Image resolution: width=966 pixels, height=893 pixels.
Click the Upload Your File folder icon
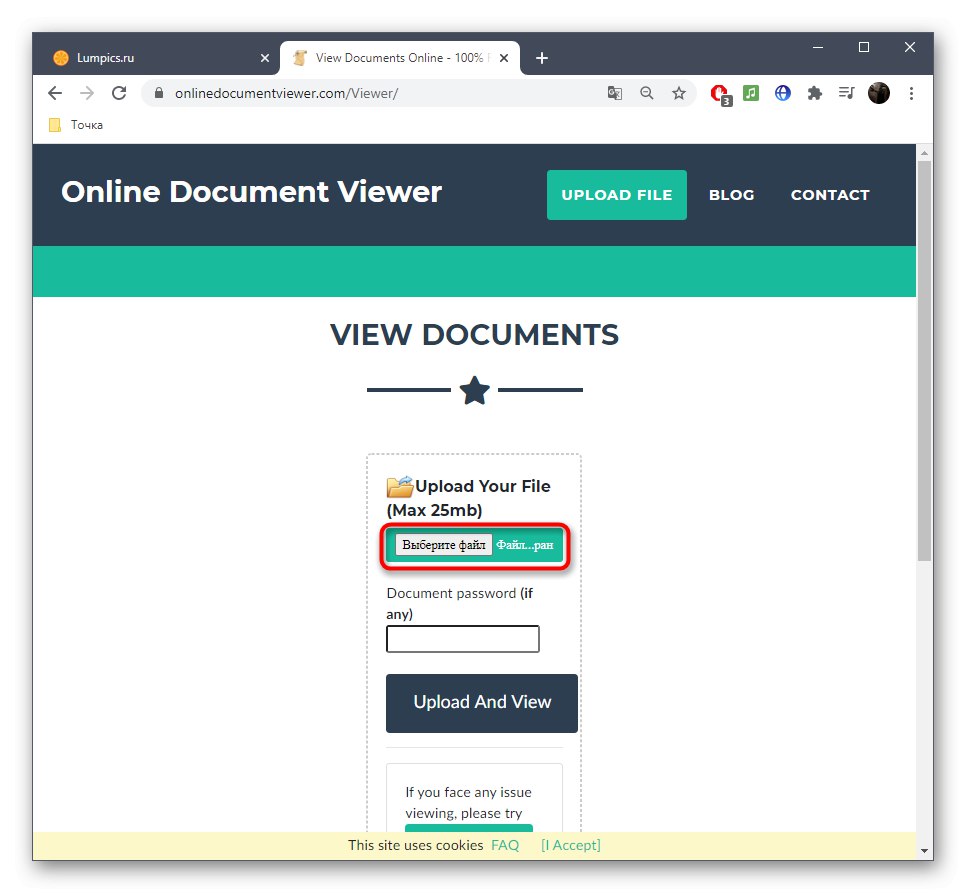[x=400, y=487]
